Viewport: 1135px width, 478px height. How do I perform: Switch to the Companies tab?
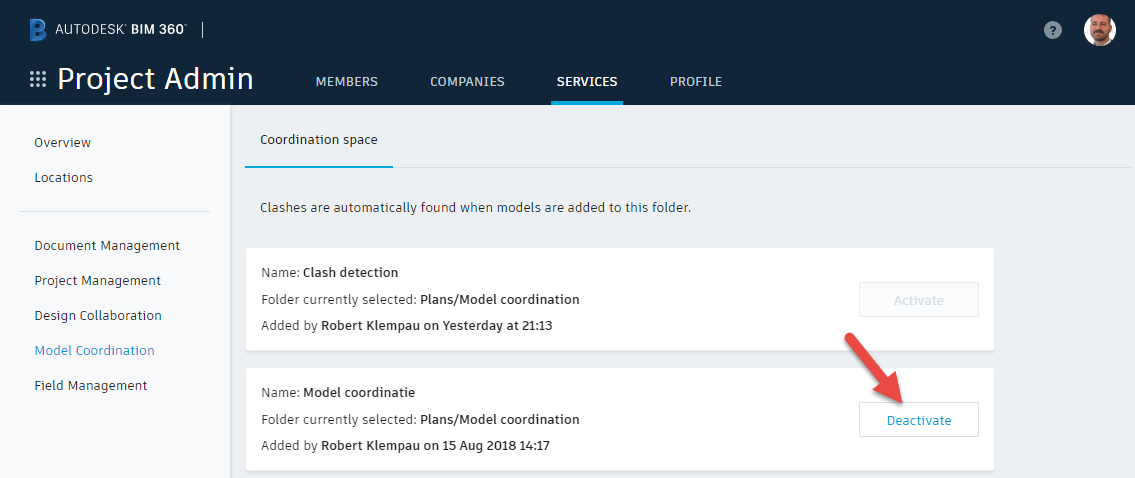click(468, 82)
